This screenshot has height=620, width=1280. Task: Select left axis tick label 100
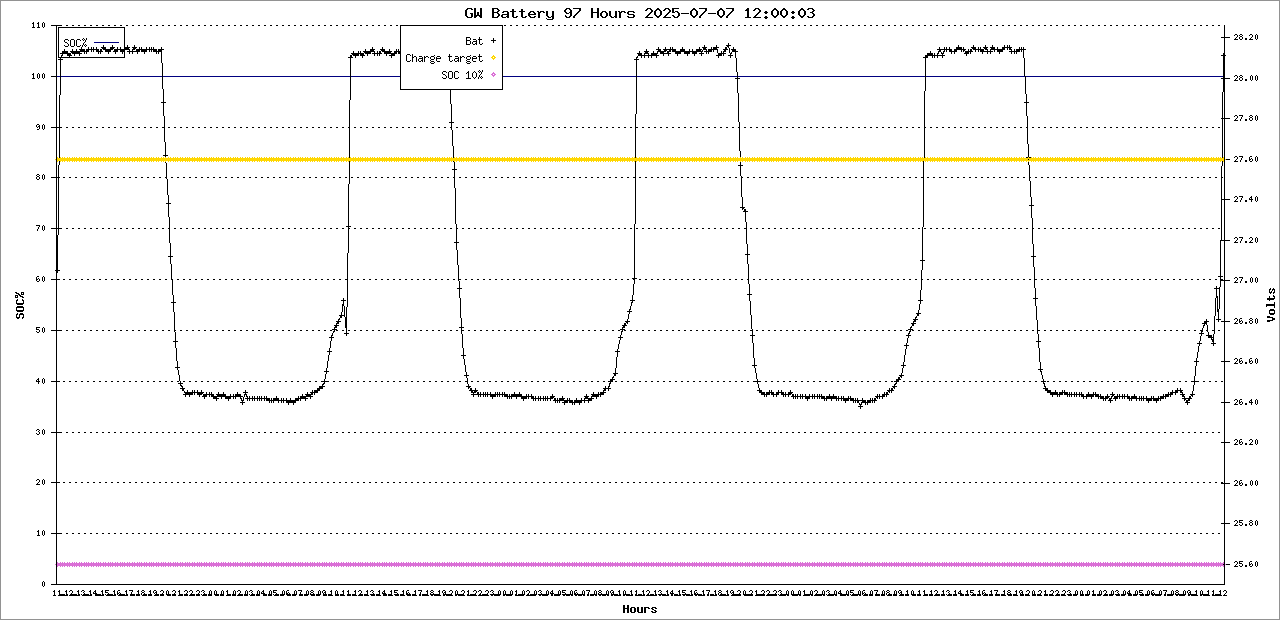(x=40, y=76)
